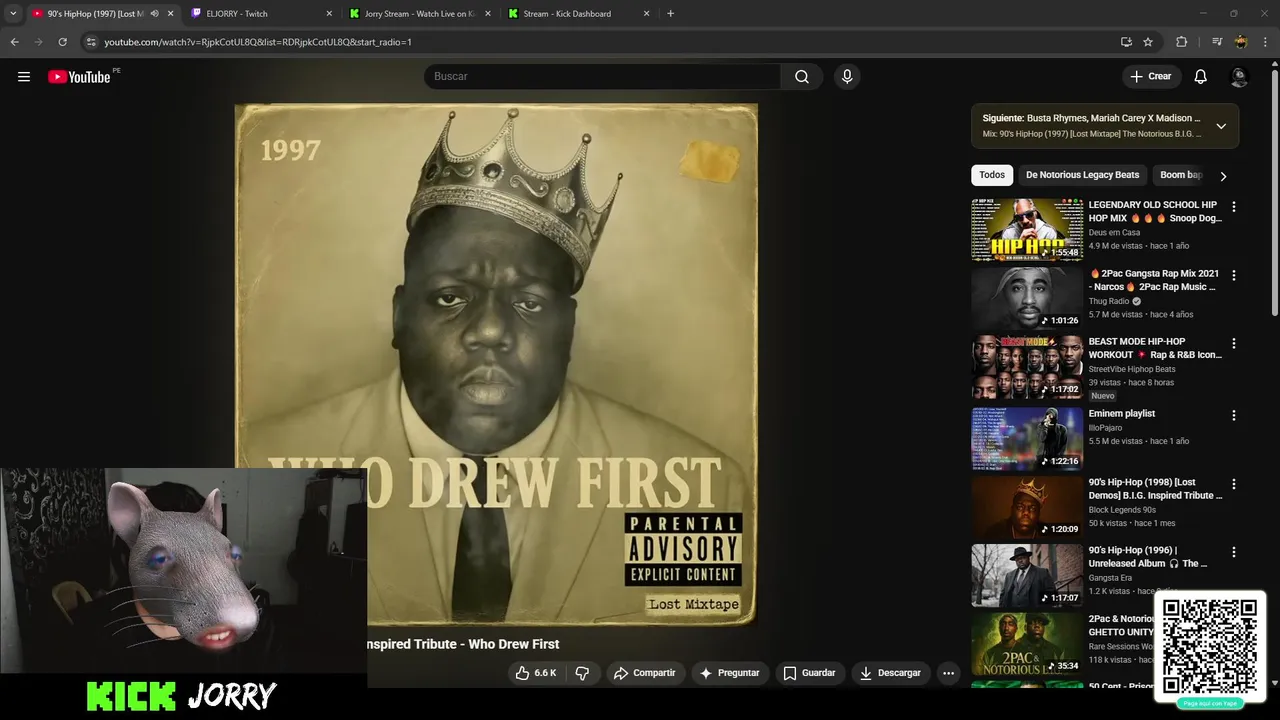Image resolution: width=1280 pixels, height=720 pixels.
Task: Focus the Buscar search field
Action: tap(602, 76)
